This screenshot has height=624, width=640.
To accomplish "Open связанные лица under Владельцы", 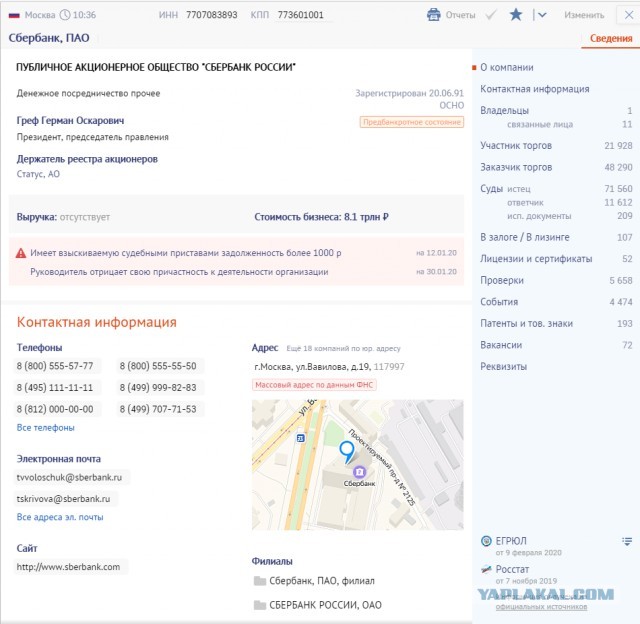I will (x=540, y=124).
